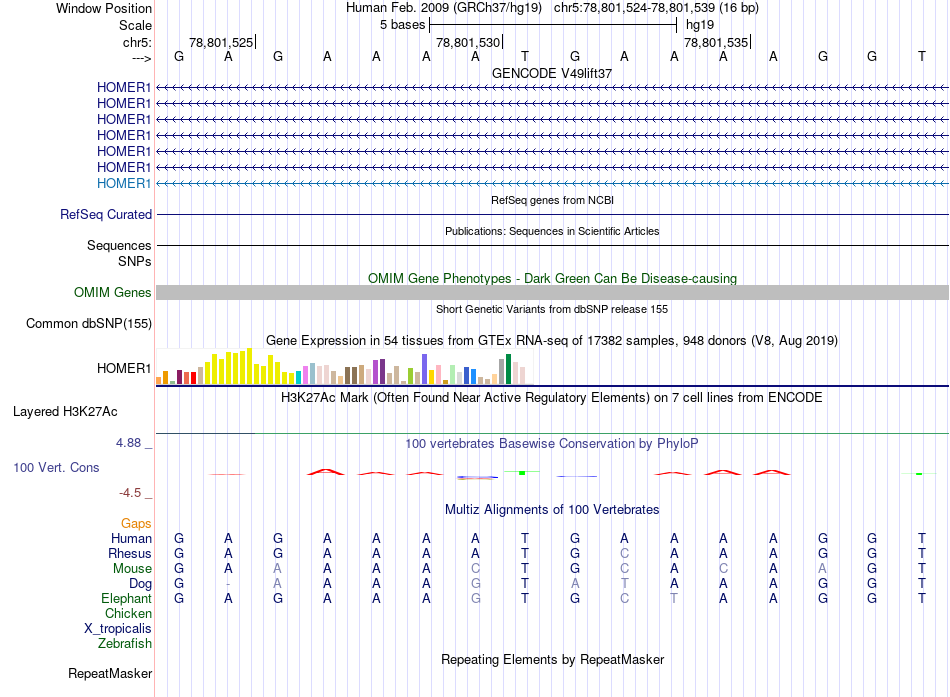Click the chr5:78,801,524-78,801,539 (16 bp) range text
Screen dimensions: 950x697
[656, 8]
